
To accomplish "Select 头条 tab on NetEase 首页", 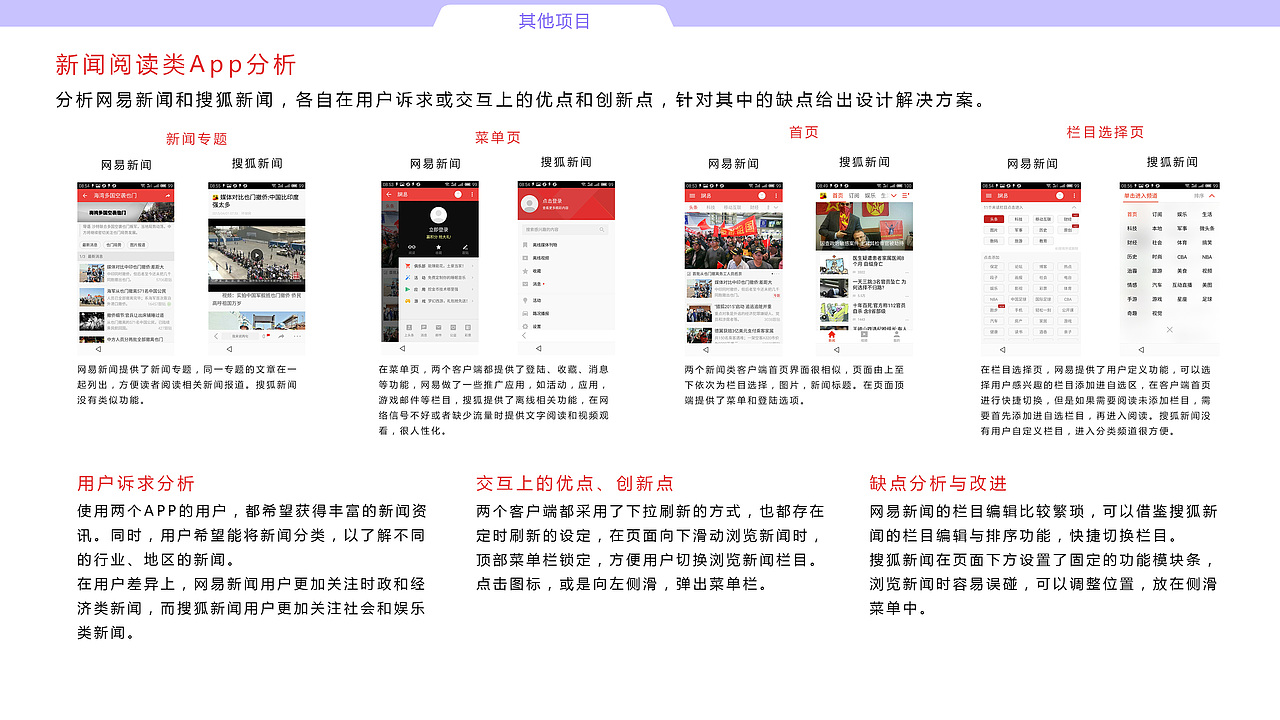I will click(x=694, y=207).
